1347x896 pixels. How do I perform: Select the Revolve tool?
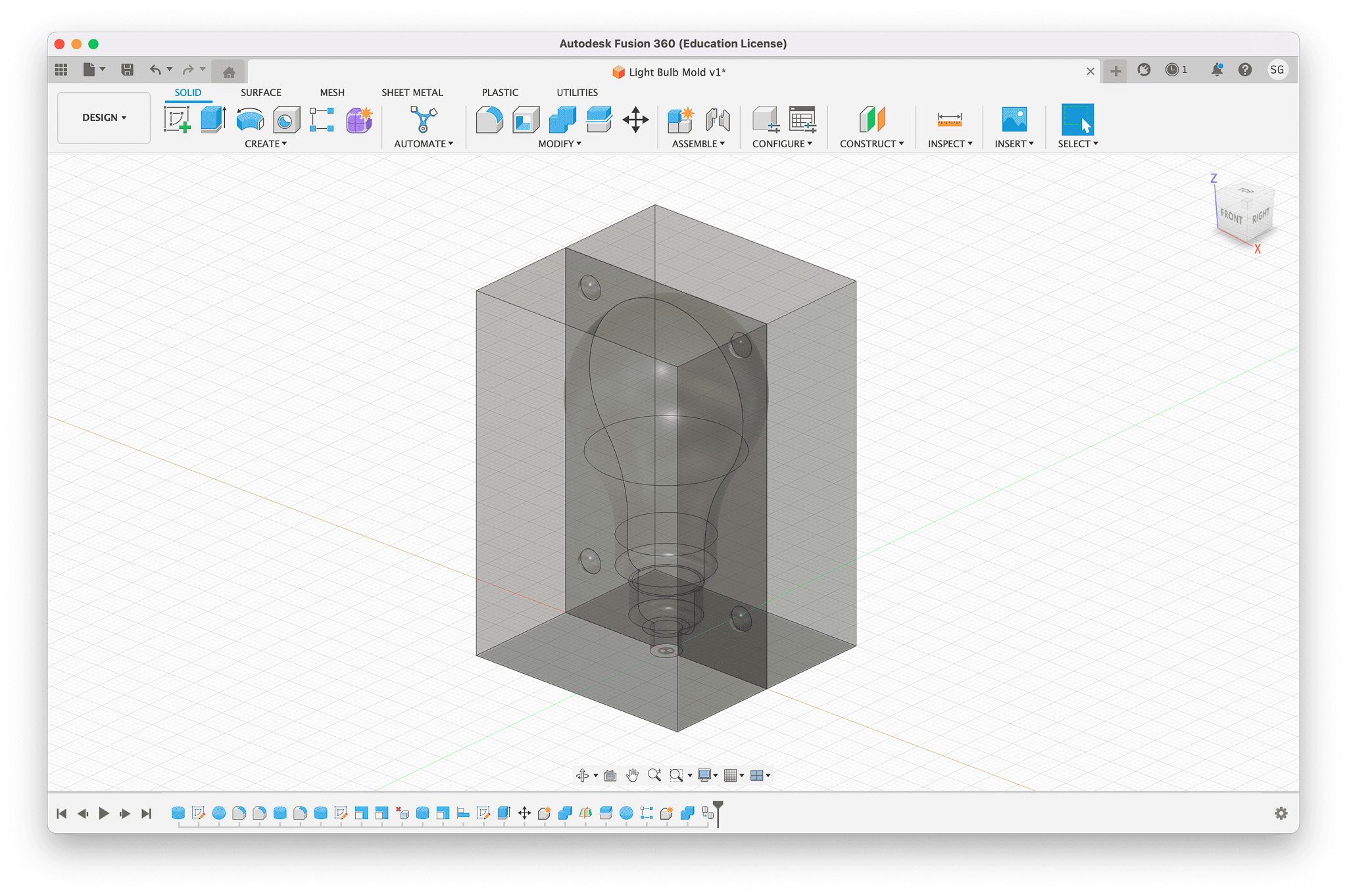coord(250,120)
